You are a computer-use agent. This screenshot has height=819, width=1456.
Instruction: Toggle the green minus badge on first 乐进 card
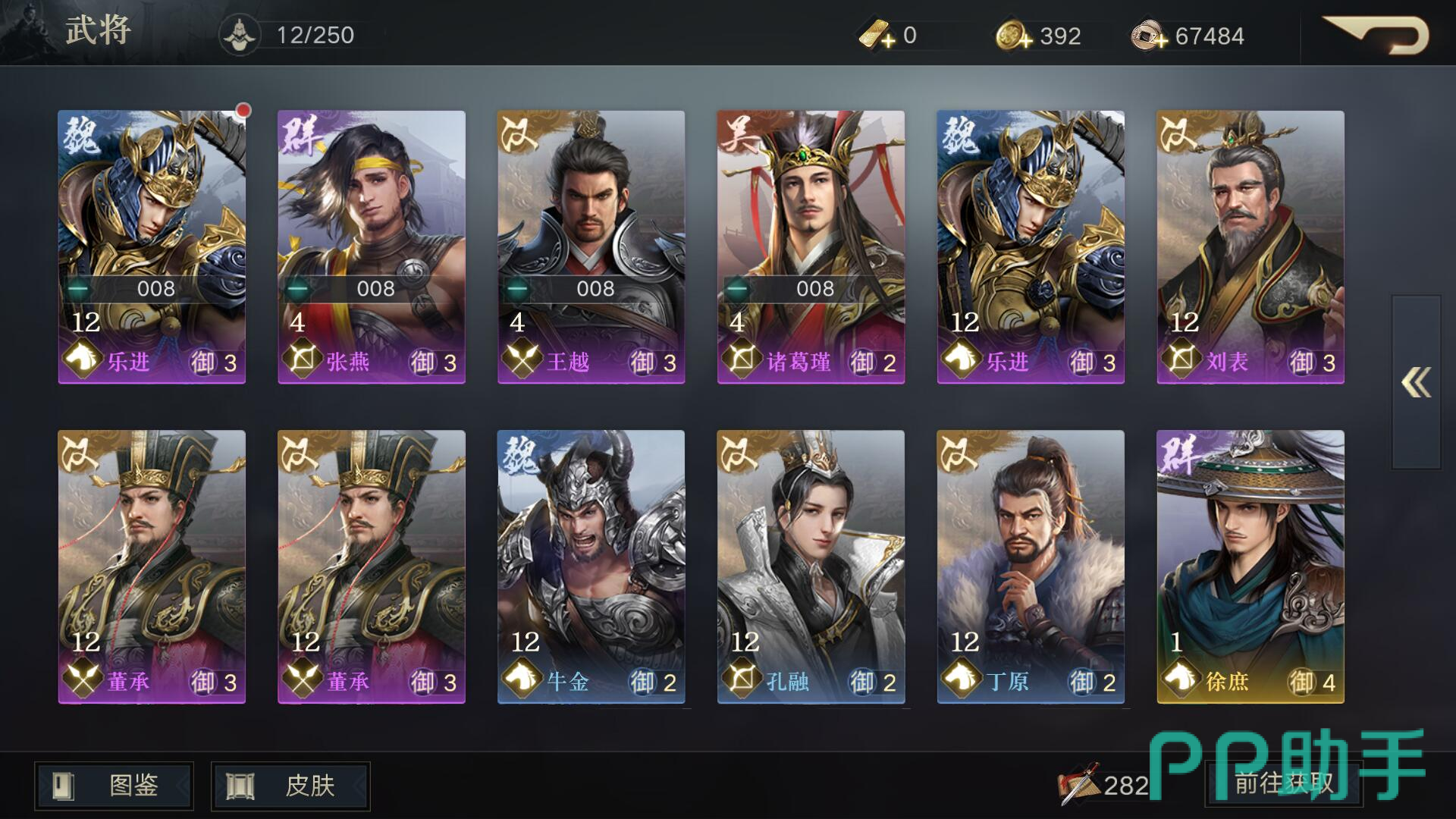point(77,289)
